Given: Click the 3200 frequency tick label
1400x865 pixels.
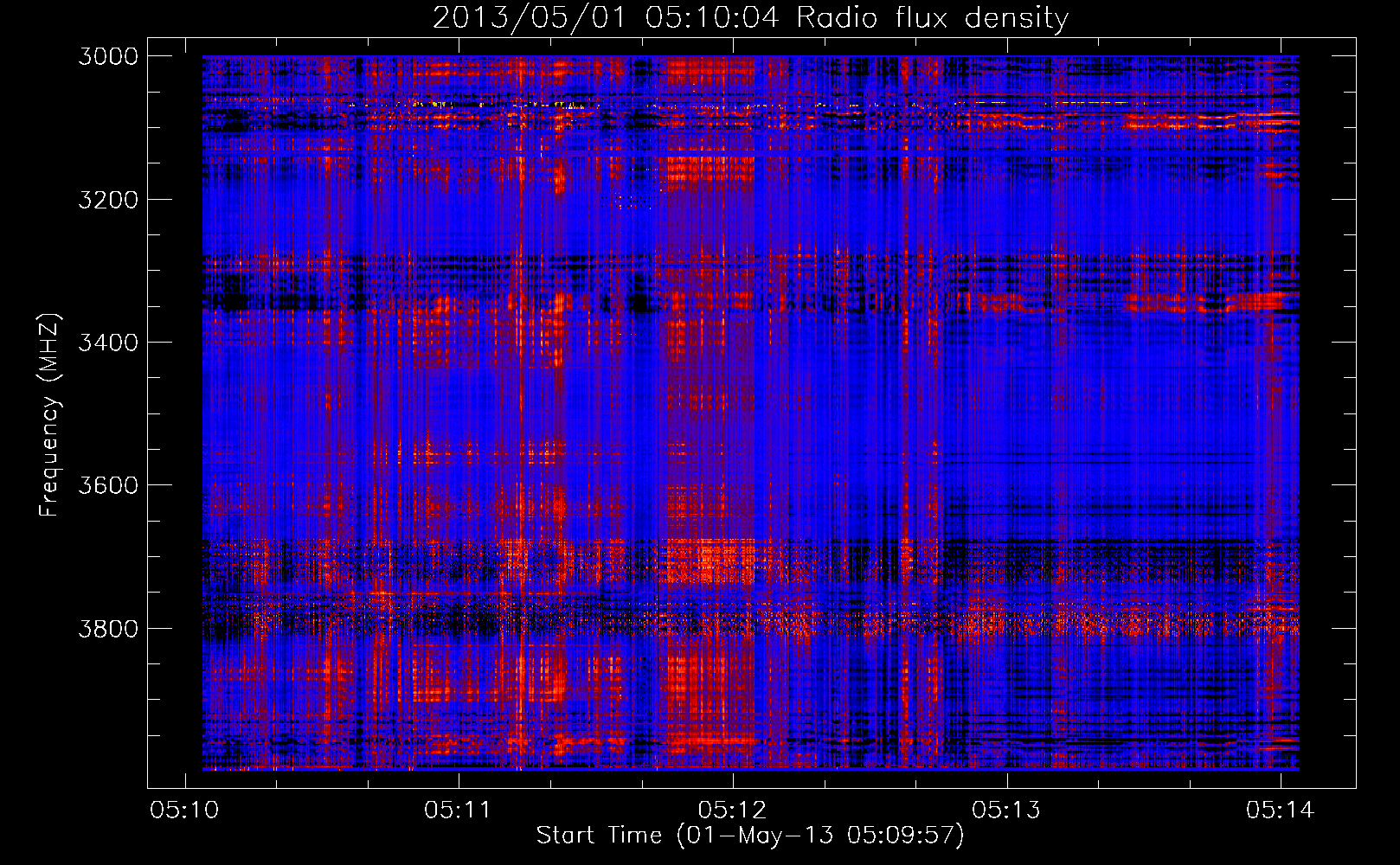Looking at the screenshot, I should pyautogui.click(x=108, y=200).
